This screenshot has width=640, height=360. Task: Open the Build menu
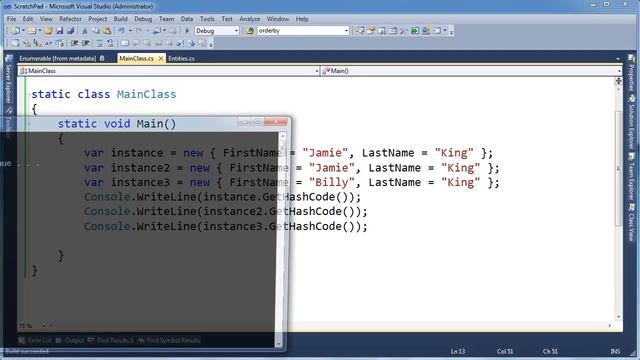120,19
